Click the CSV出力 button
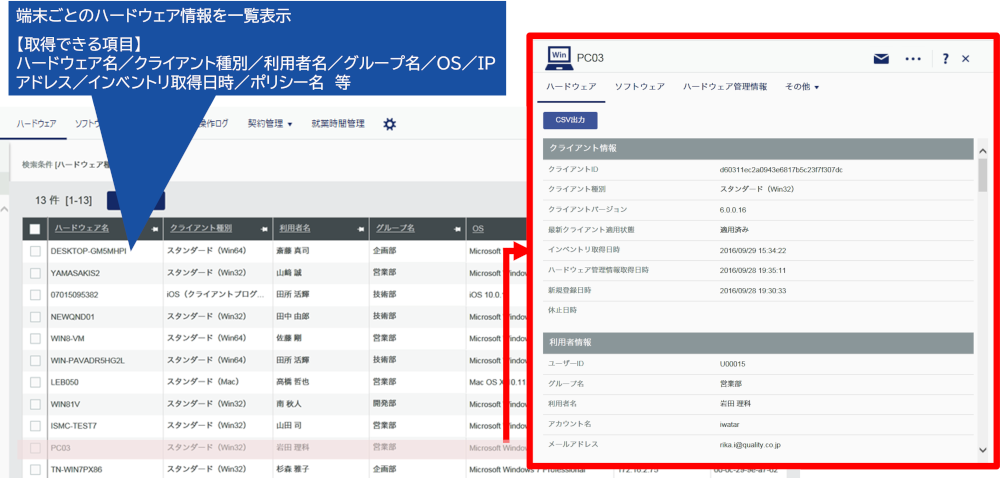This screenshot has height=478, width=1000. [570, 120]
